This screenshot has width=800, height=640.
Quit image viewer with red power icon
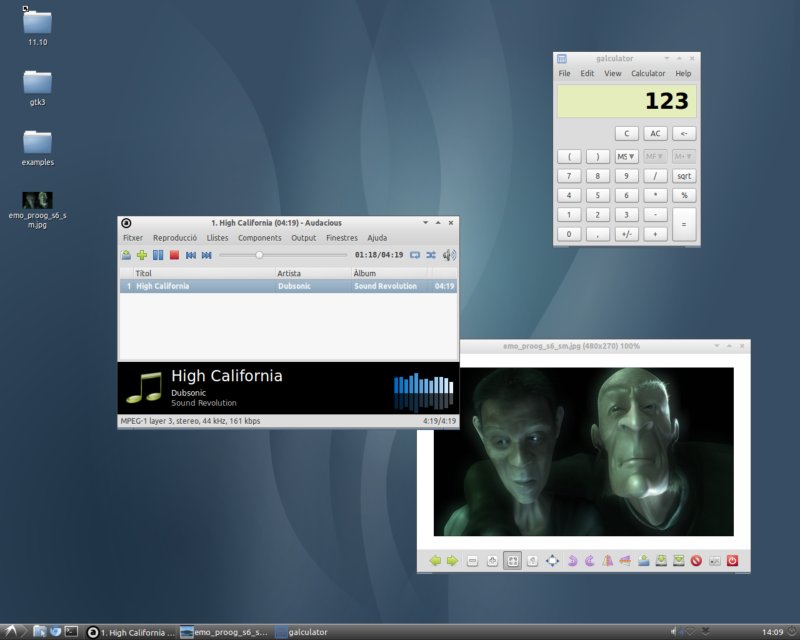tap(732, 561)
